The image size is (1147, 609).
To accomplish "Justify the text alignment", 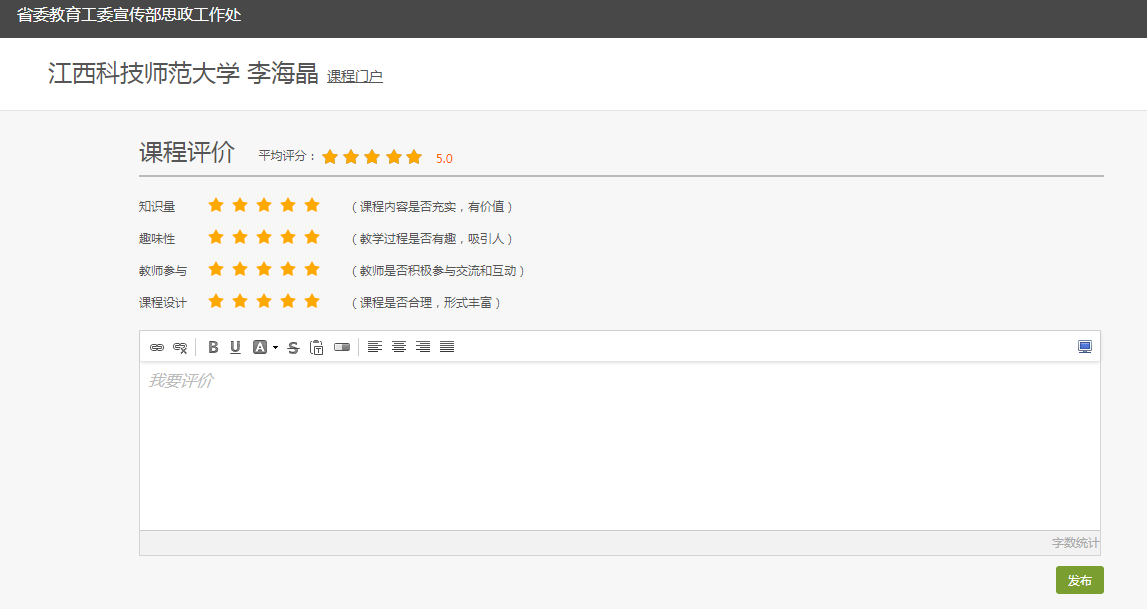I will 447,347.
